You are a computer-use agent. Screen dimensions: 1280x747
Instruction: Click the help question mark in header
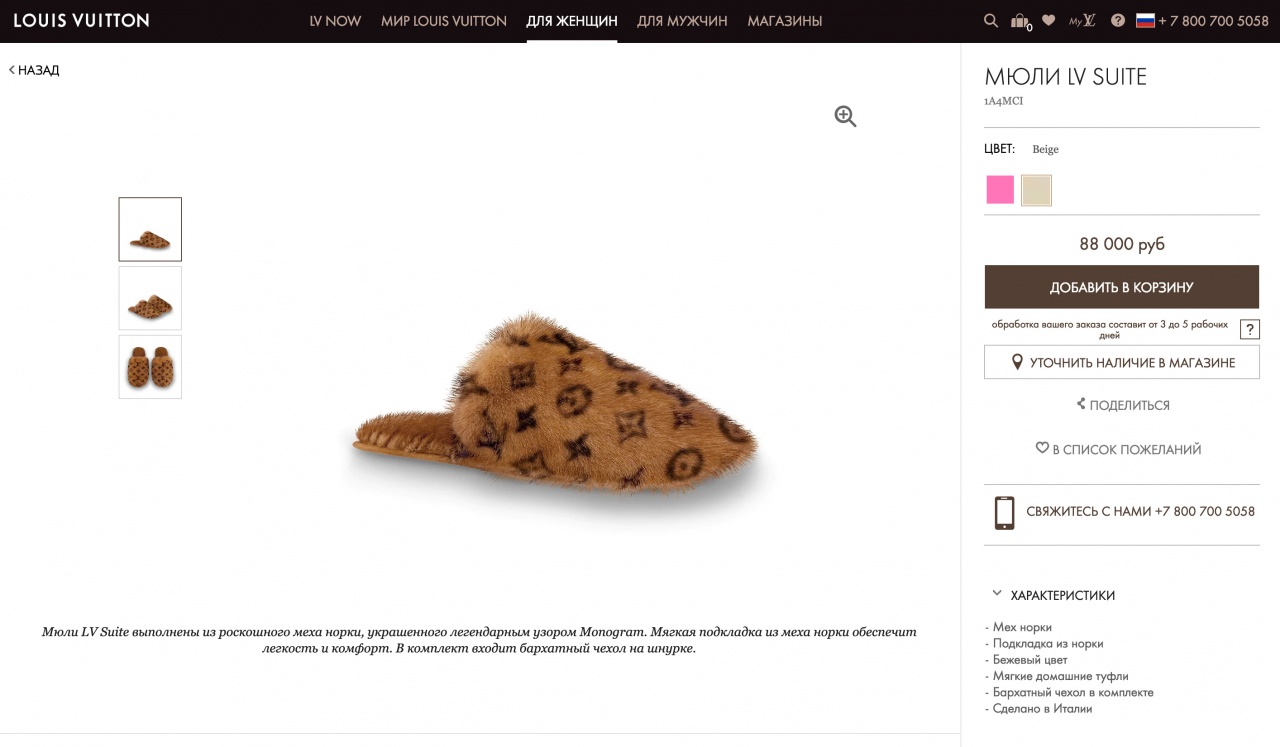1118,20
